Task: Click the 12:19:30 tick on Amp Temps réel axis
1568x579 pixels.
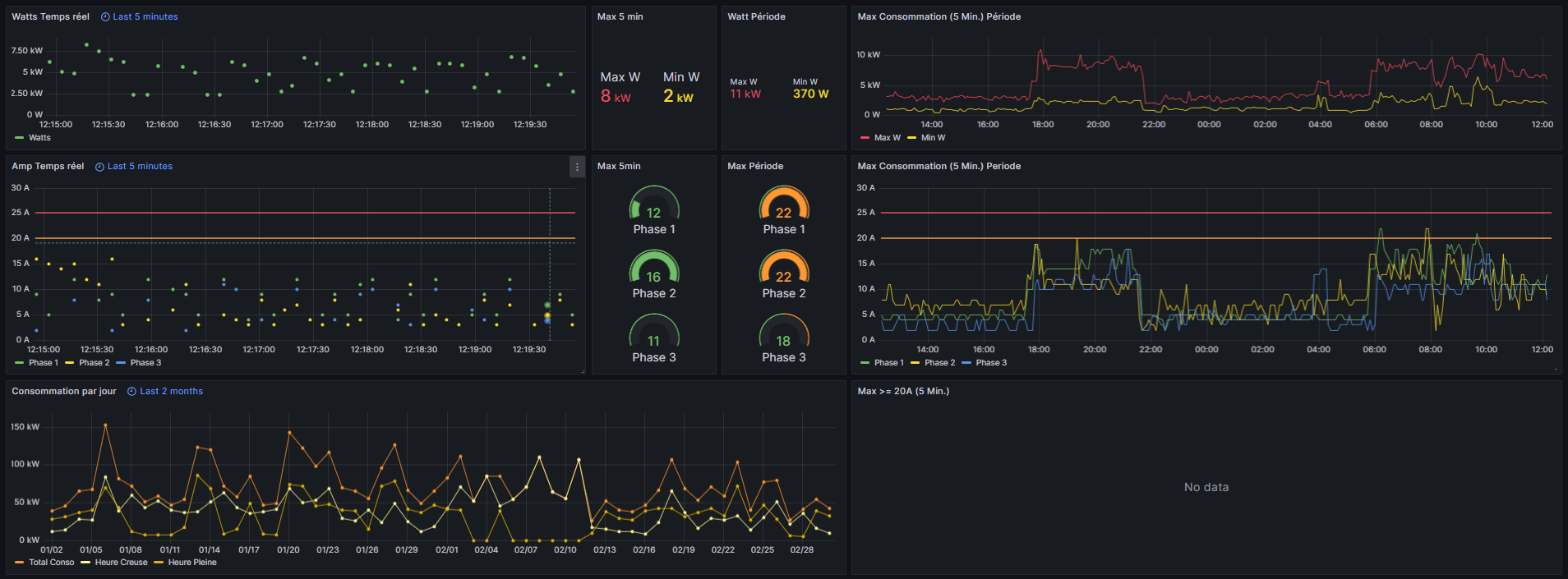Action: point(529,350)
